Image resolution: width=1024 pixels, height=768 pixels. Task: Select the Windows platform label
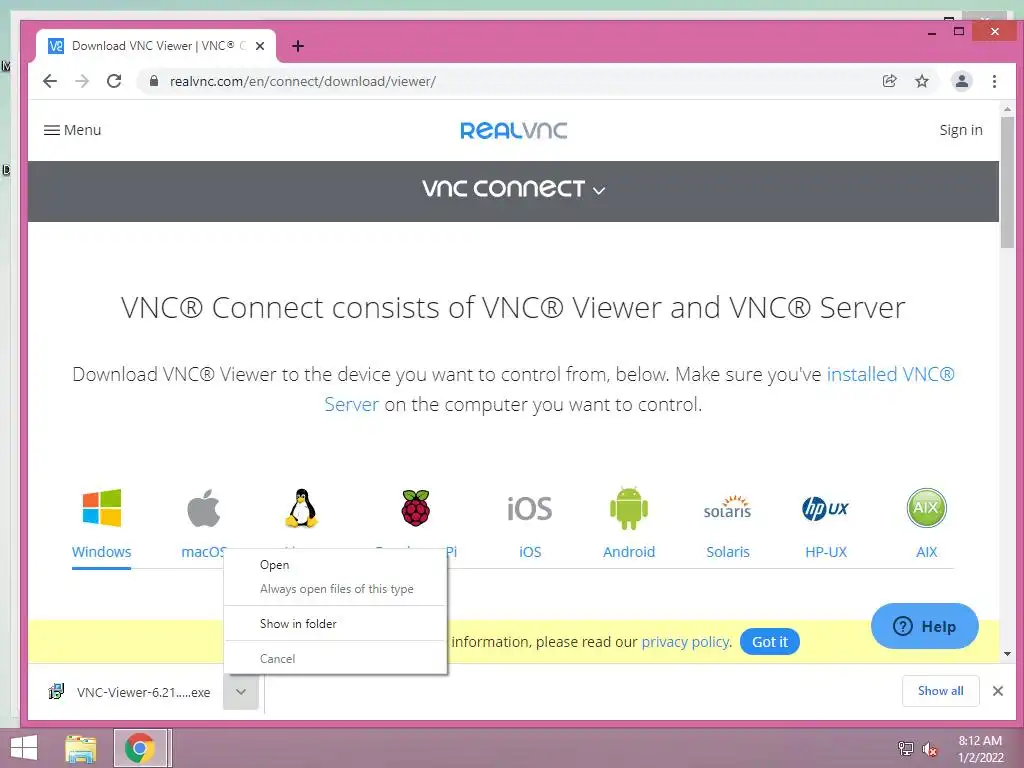click(x=101, y=552)
